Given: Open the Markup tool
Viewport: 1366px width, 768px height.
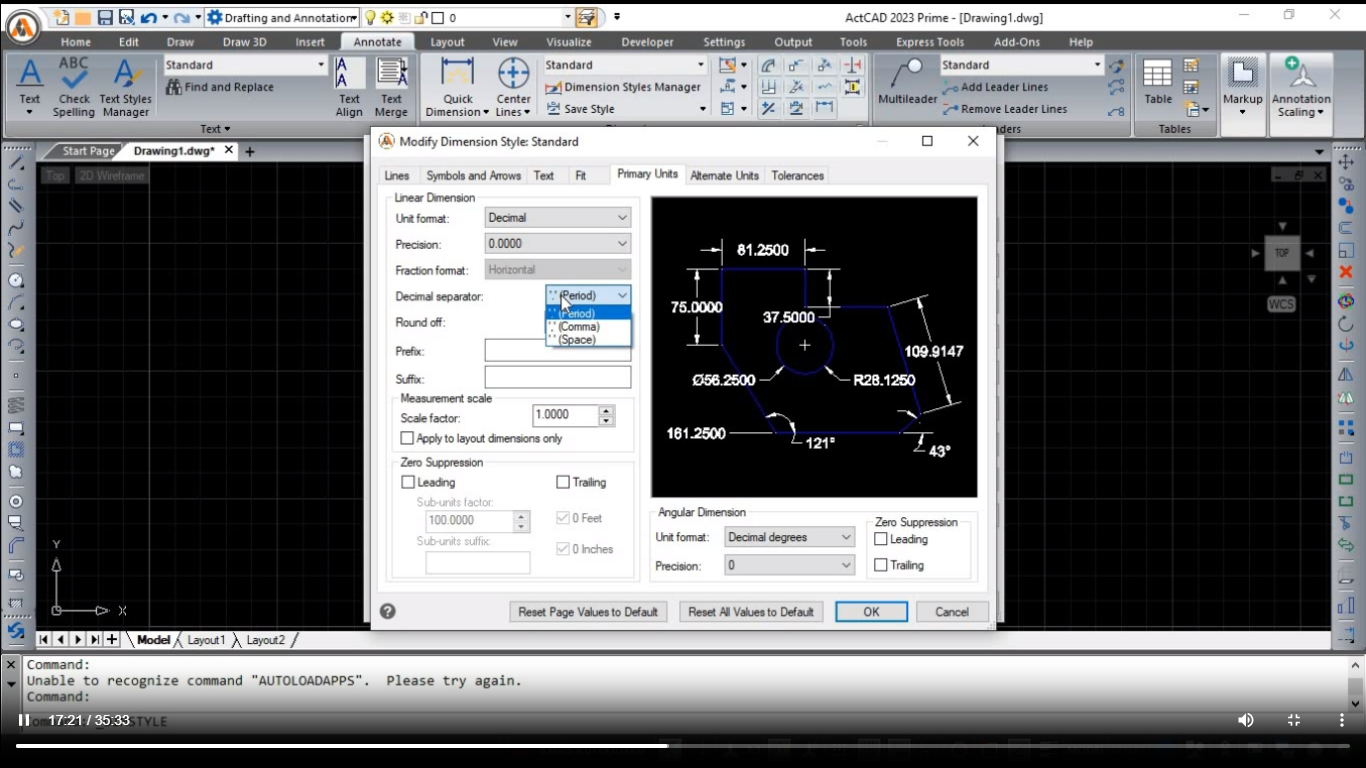Looking at the screenshot, I should (x=1243, y=86).
